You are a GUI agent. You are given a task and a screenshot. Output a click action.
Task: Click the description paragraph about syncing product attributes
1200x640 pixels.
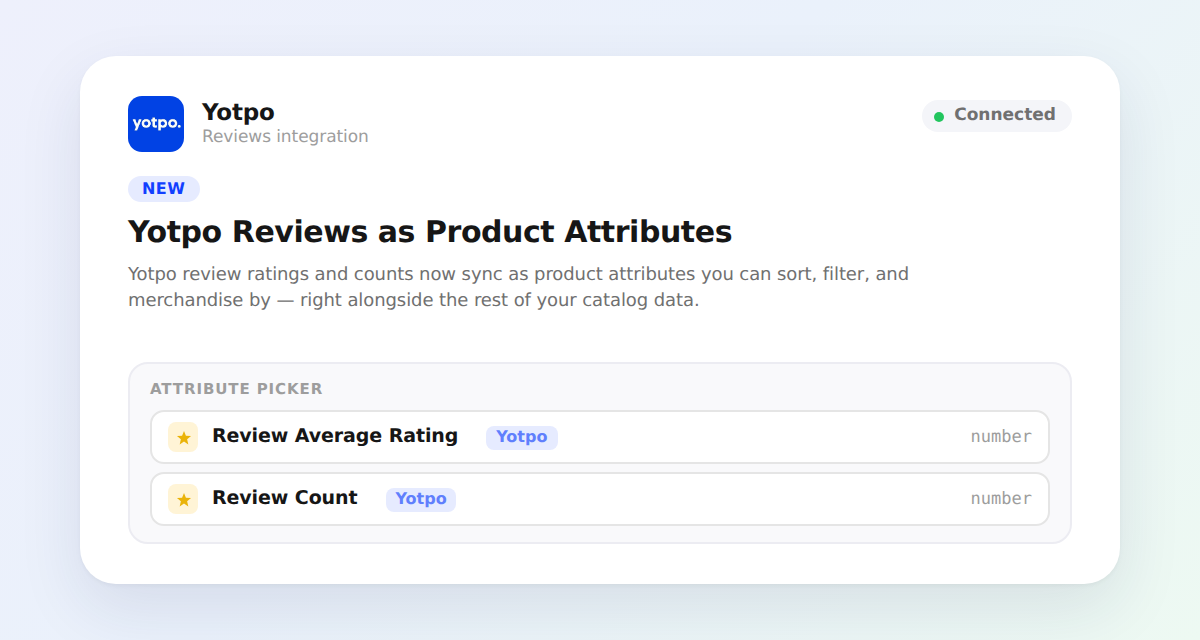(518, 287)
